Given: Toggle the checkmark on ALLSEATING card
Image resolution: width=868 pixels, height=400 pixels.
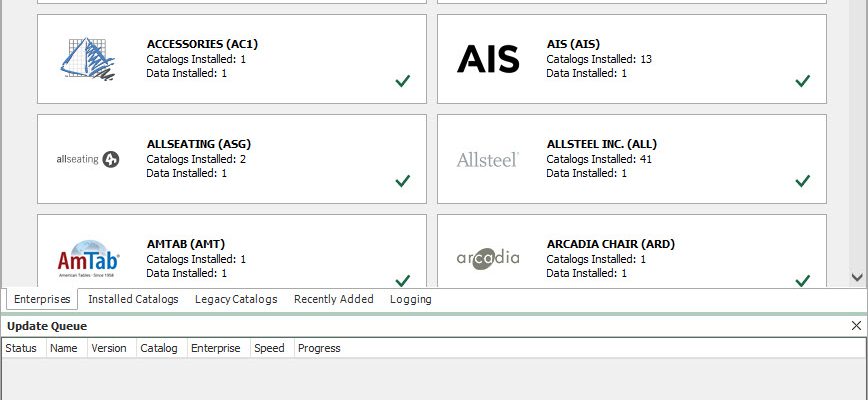Looking at the screenshot, I should (x=403, y=181).
